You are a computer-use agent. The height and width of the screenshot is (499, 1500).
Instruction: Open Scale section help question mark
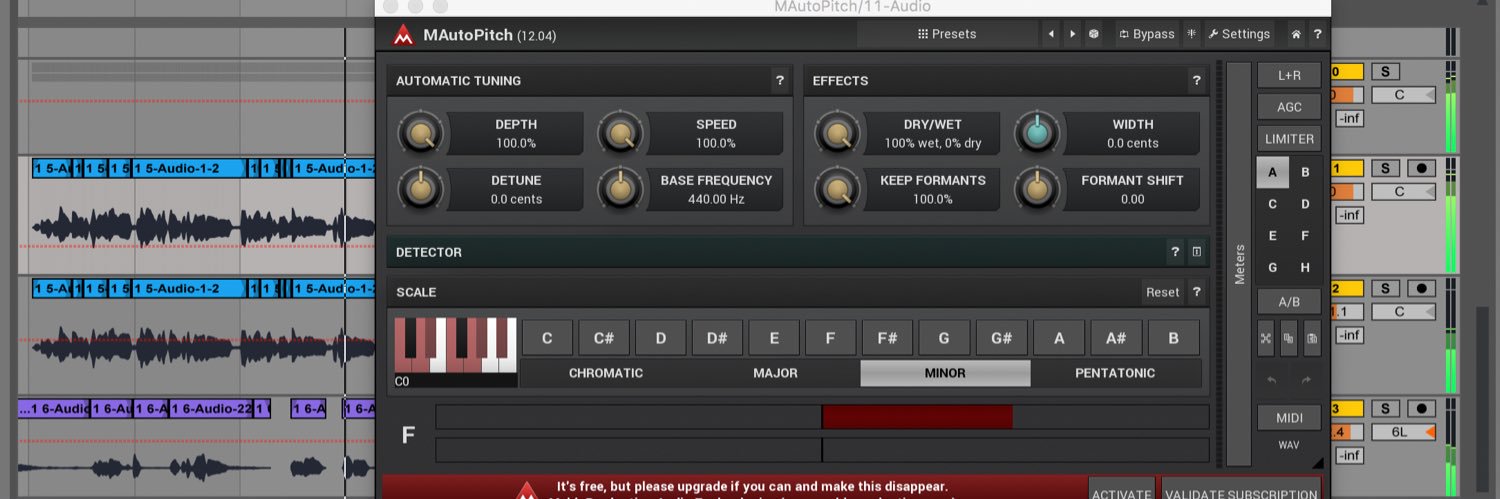pos(1196,292)
